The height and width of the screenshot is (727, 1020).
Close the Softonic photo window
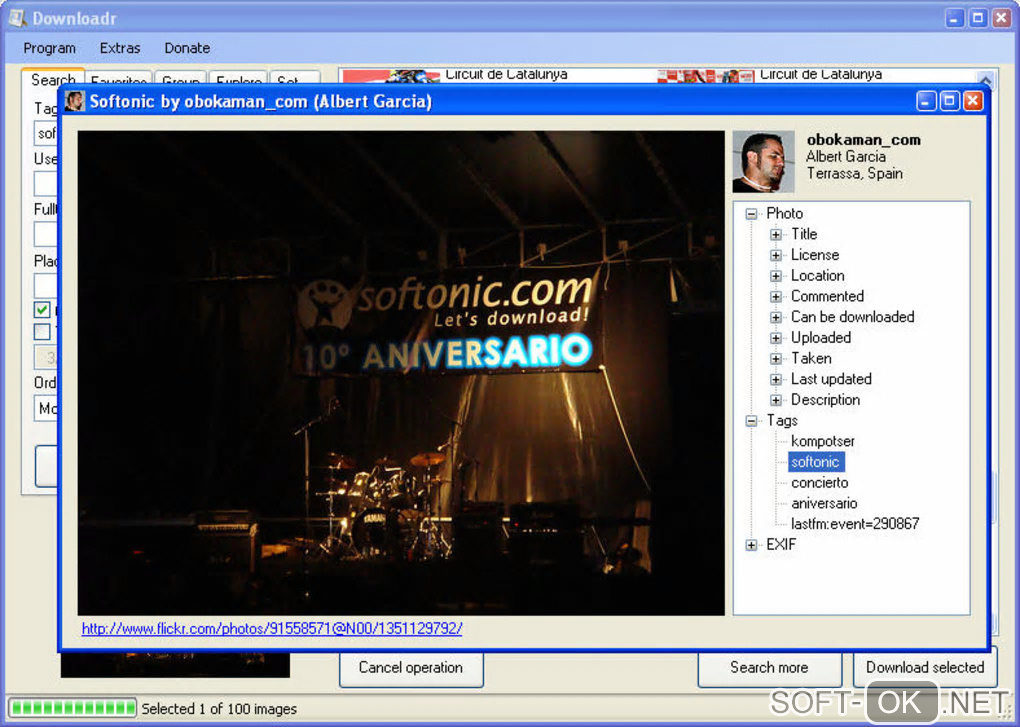[x=973, y=101]
